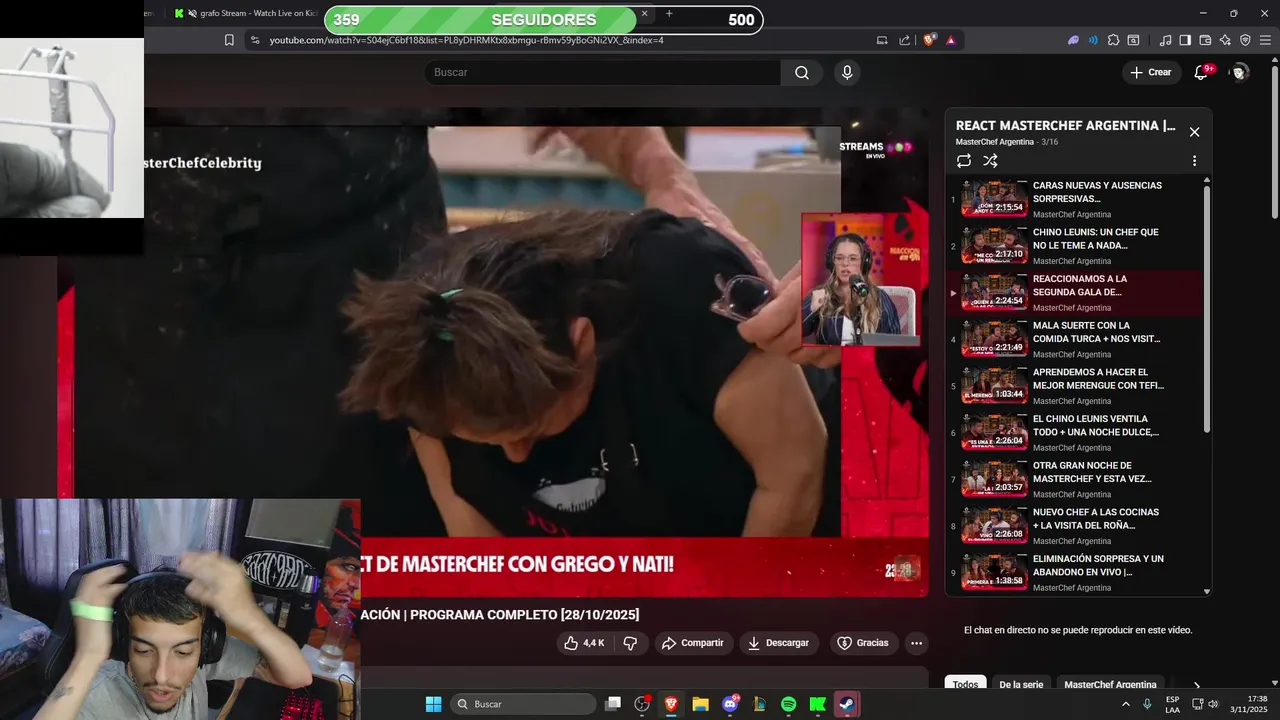Click the Crear button

click(1151, 72)
